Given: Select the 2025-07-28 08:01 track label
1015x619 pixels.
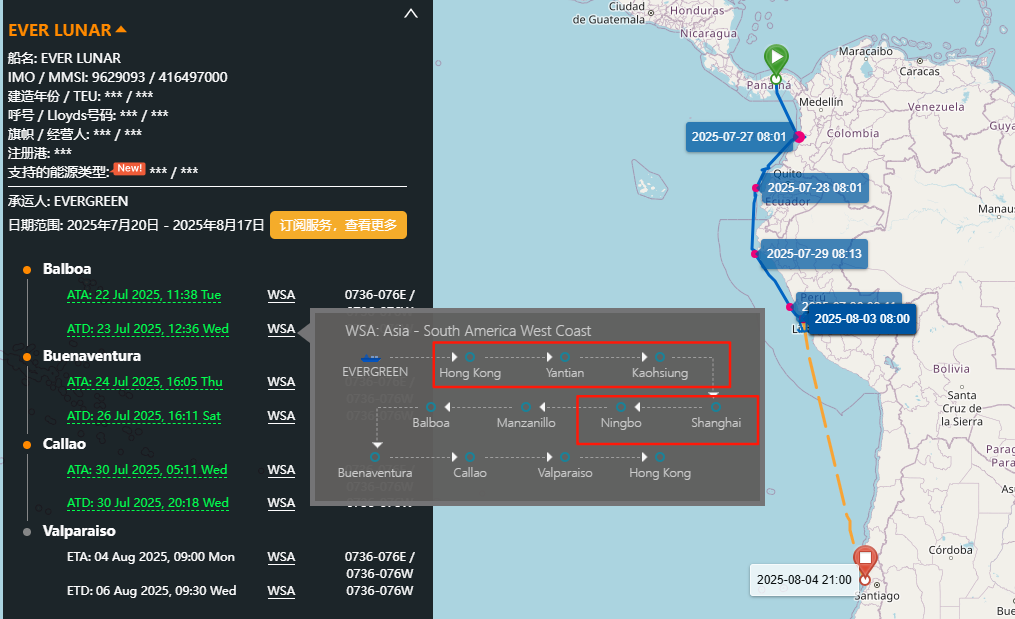Looking at the screenshot, I should tap(814, 188).
